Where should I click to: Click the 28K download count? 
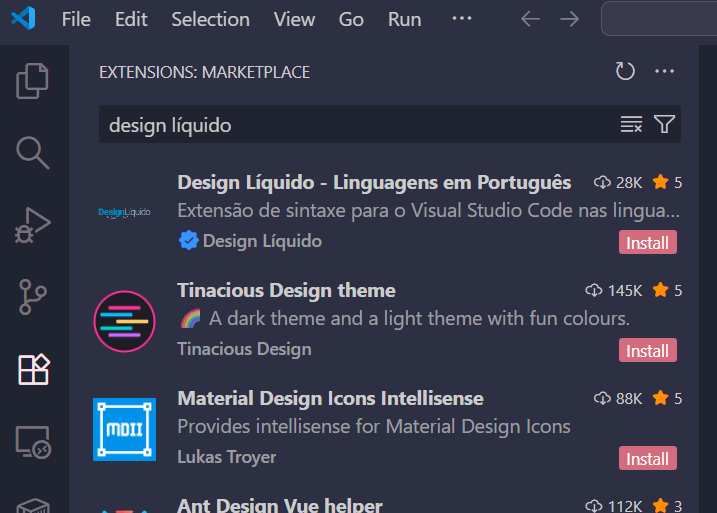618,182
